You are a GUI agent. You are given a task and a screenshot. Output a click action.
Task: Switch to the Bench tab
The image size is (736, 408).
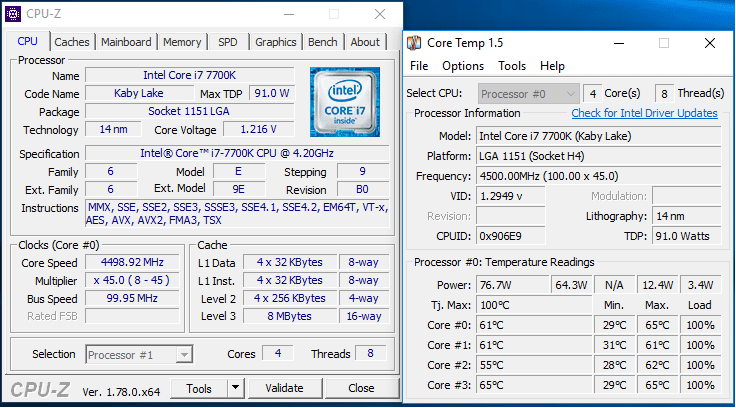(322, 42)
